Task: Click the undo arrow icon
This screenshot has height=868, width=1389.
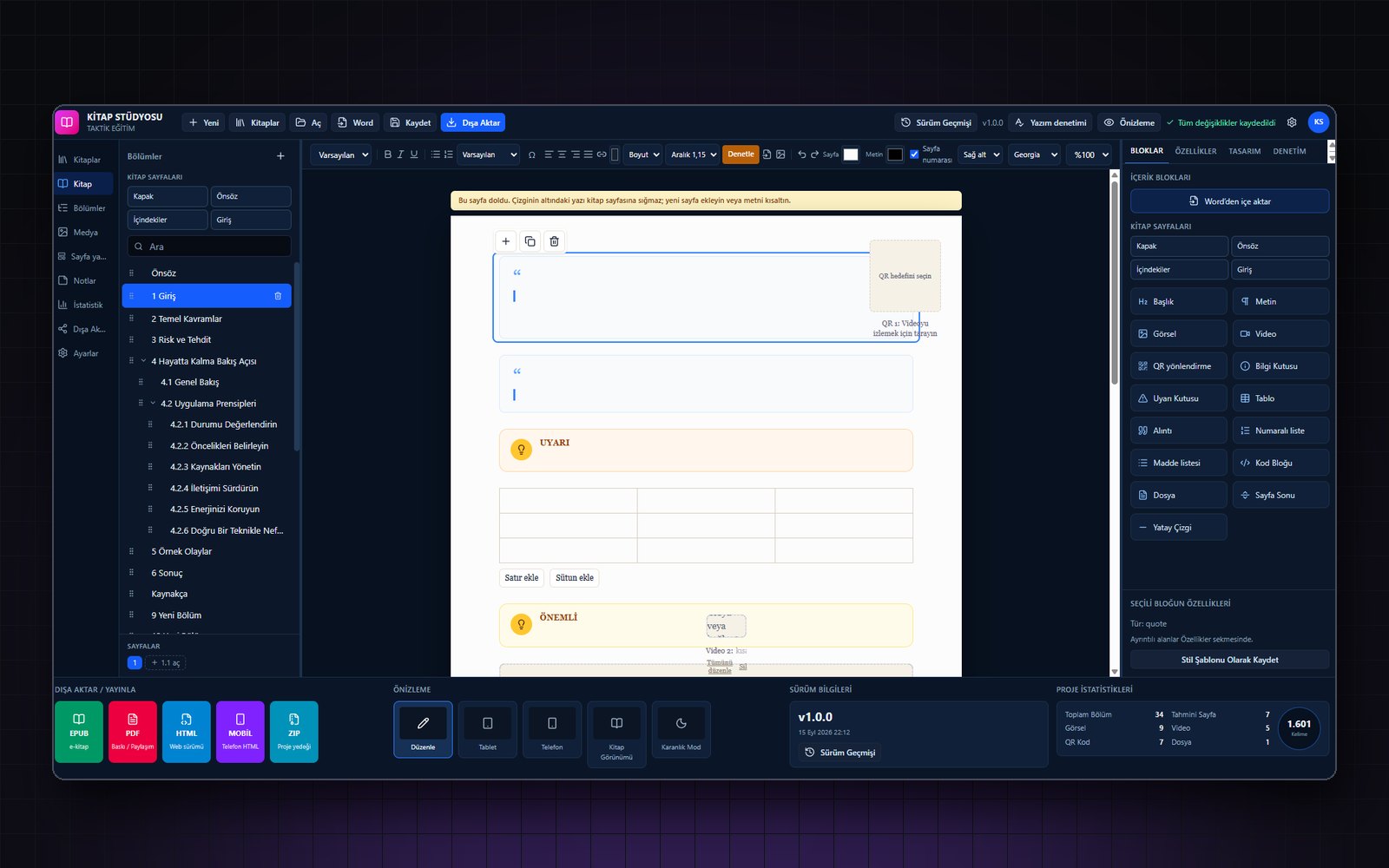Action: pyautogui.click(x=801, y=155)
